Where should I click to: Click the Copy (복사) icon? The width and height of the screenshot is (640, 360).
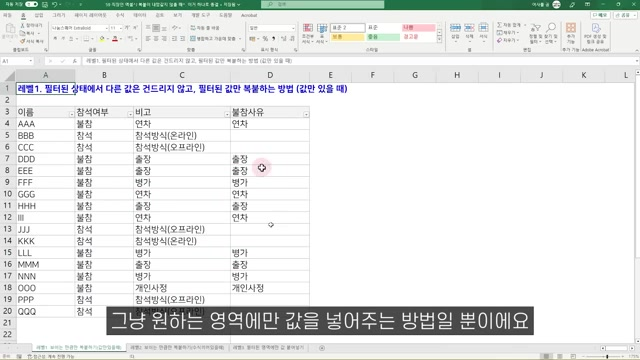coord(22,33)
